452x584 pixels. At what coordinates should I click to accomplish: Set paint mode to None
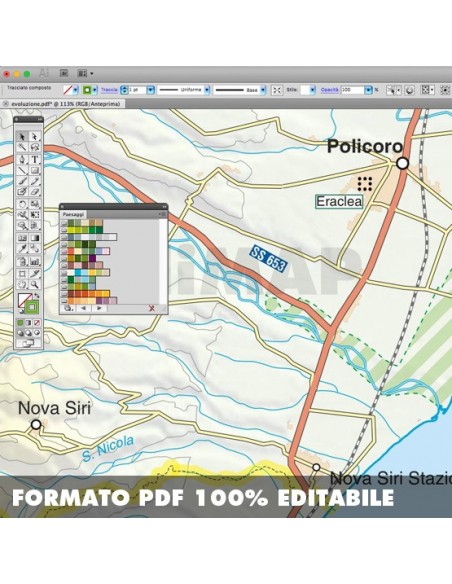37,323
